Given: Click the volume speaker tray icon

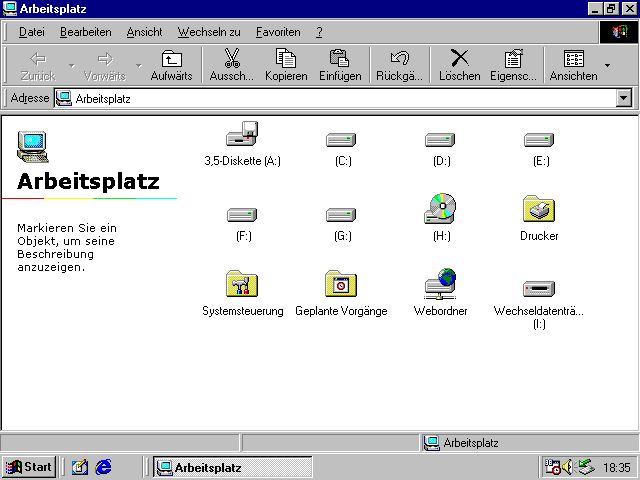Looking at the screenshot, I should coord(567,467).
